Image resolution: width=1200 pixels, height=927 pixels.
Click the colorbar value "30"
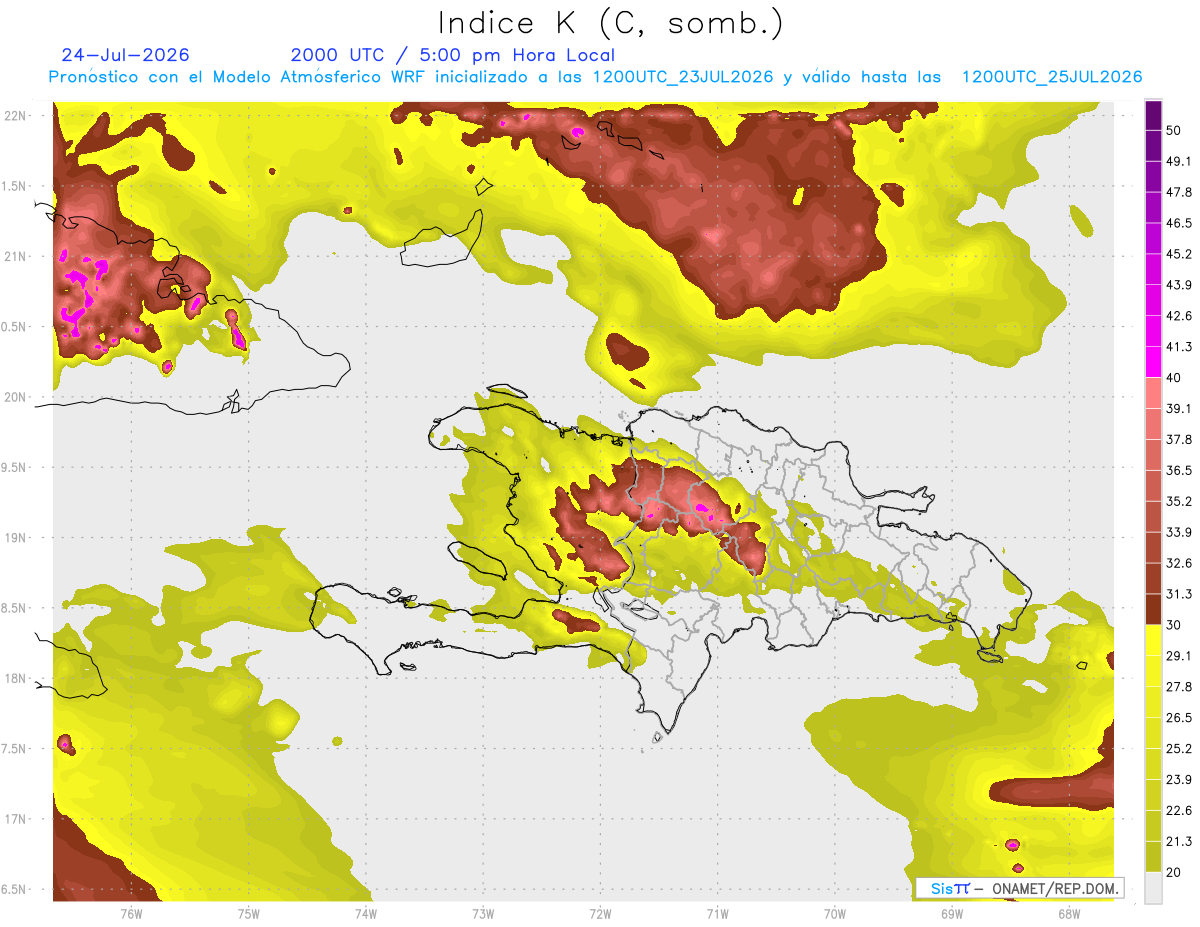click(x=1175, y=625)
